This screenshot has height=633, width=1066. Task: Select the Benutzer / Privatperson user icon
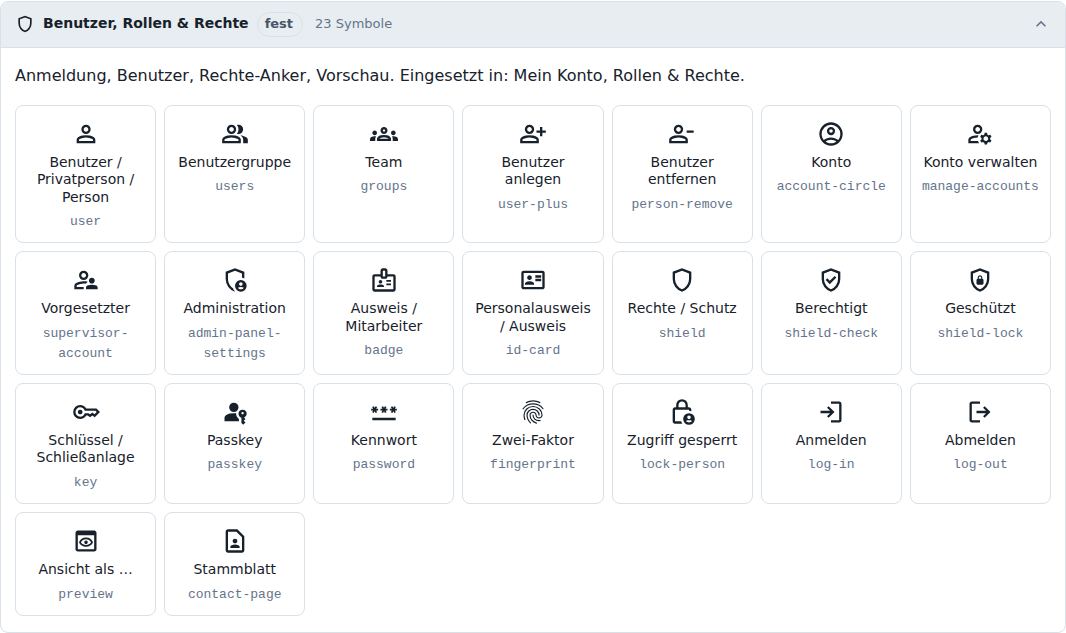(86, 134)
